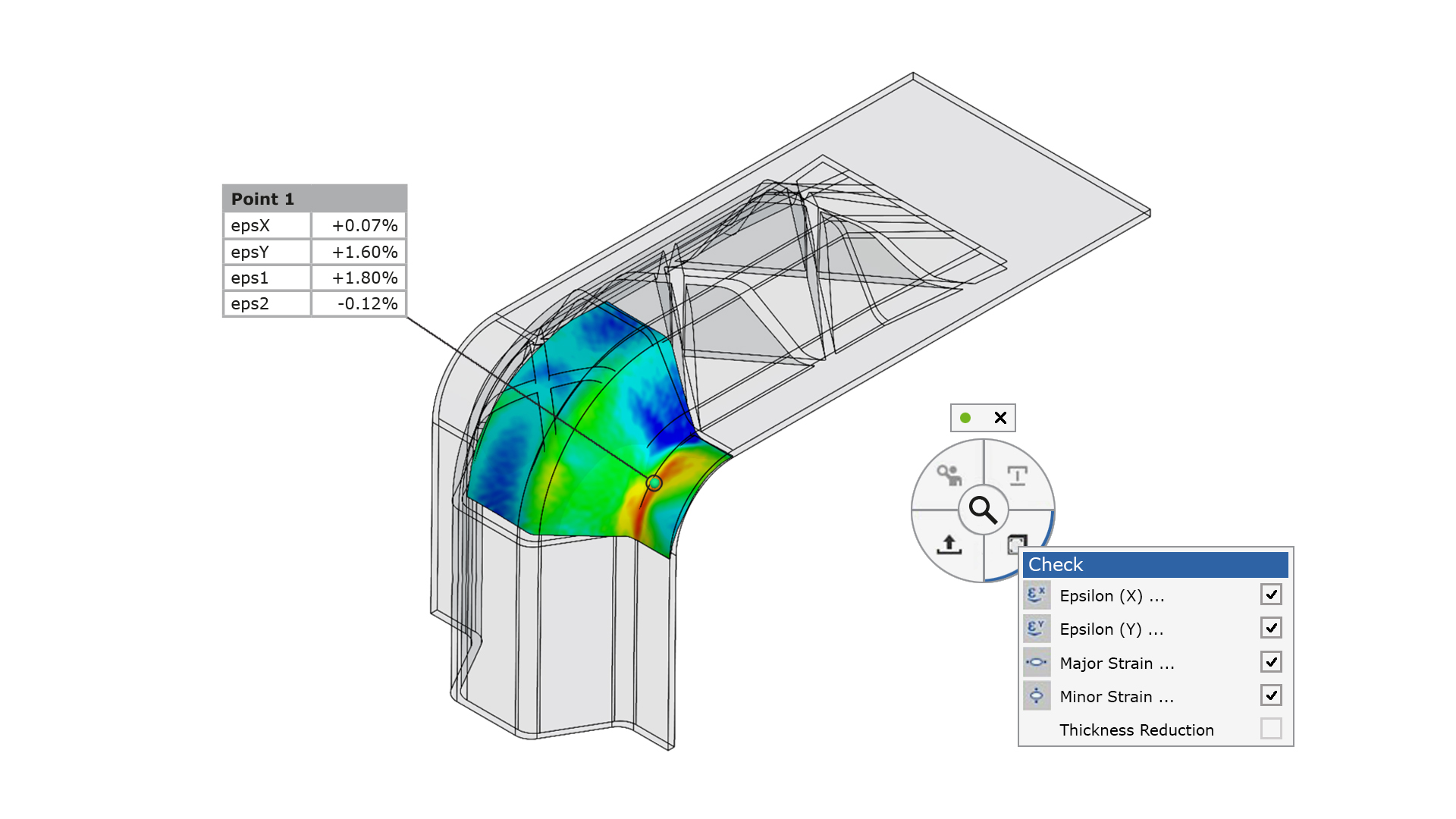Click the export upload icon in radial menu
This screenshot has width=1456, height=819.
tap(949, 544)
